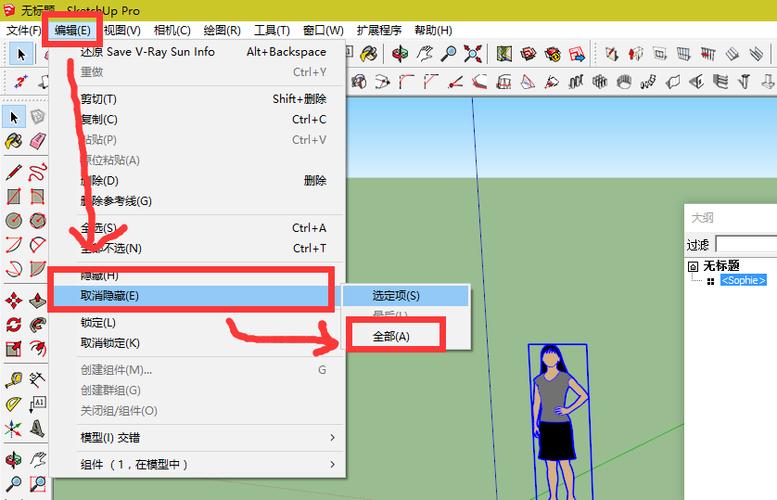
Task: Select the arrow Select tool in left toolbar
Action: 13,117
